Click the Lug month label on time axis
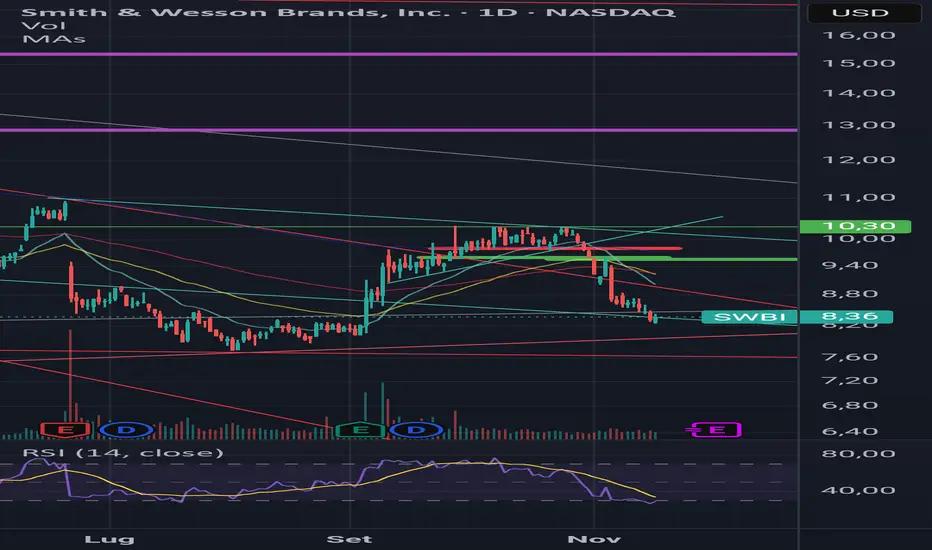This screenshot has height=550, width=932. (109, 540)
